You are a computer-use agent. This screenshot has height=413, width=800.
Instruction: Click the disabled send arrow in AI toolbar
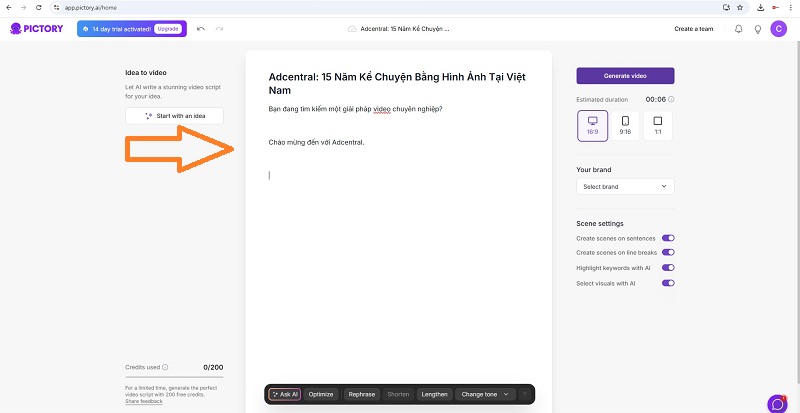(x=523, y=395)
